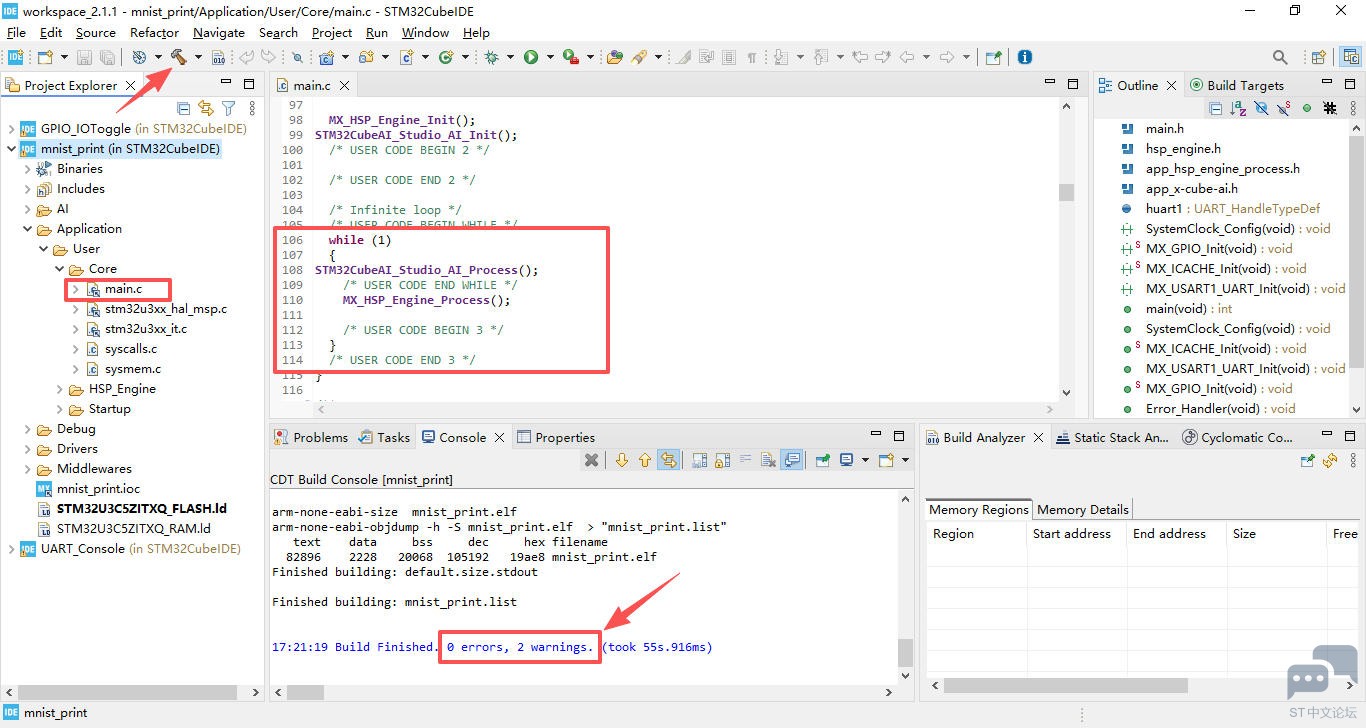This screenshot has height=728, width=1366.
Task: Click the Open Perspective icon
Action: click(x=1319, y=57)
